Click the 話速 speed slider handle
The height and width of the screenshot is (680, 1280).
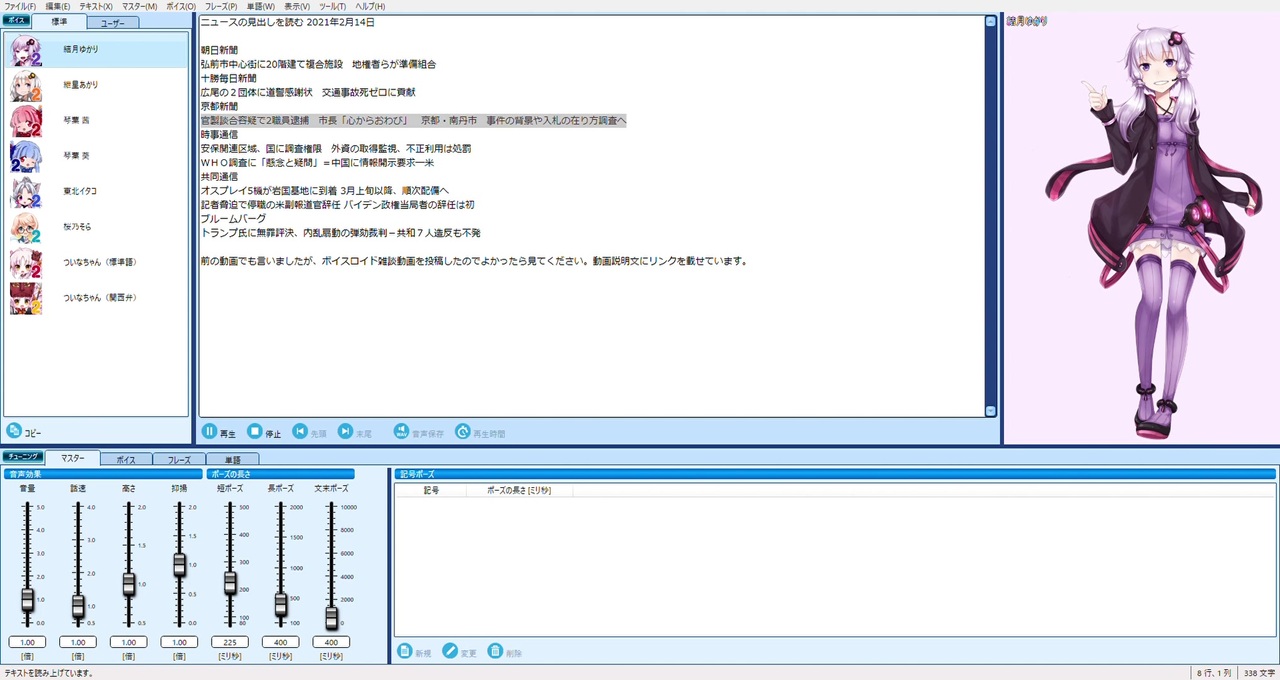pyautogui.click(x=78, y=606)
